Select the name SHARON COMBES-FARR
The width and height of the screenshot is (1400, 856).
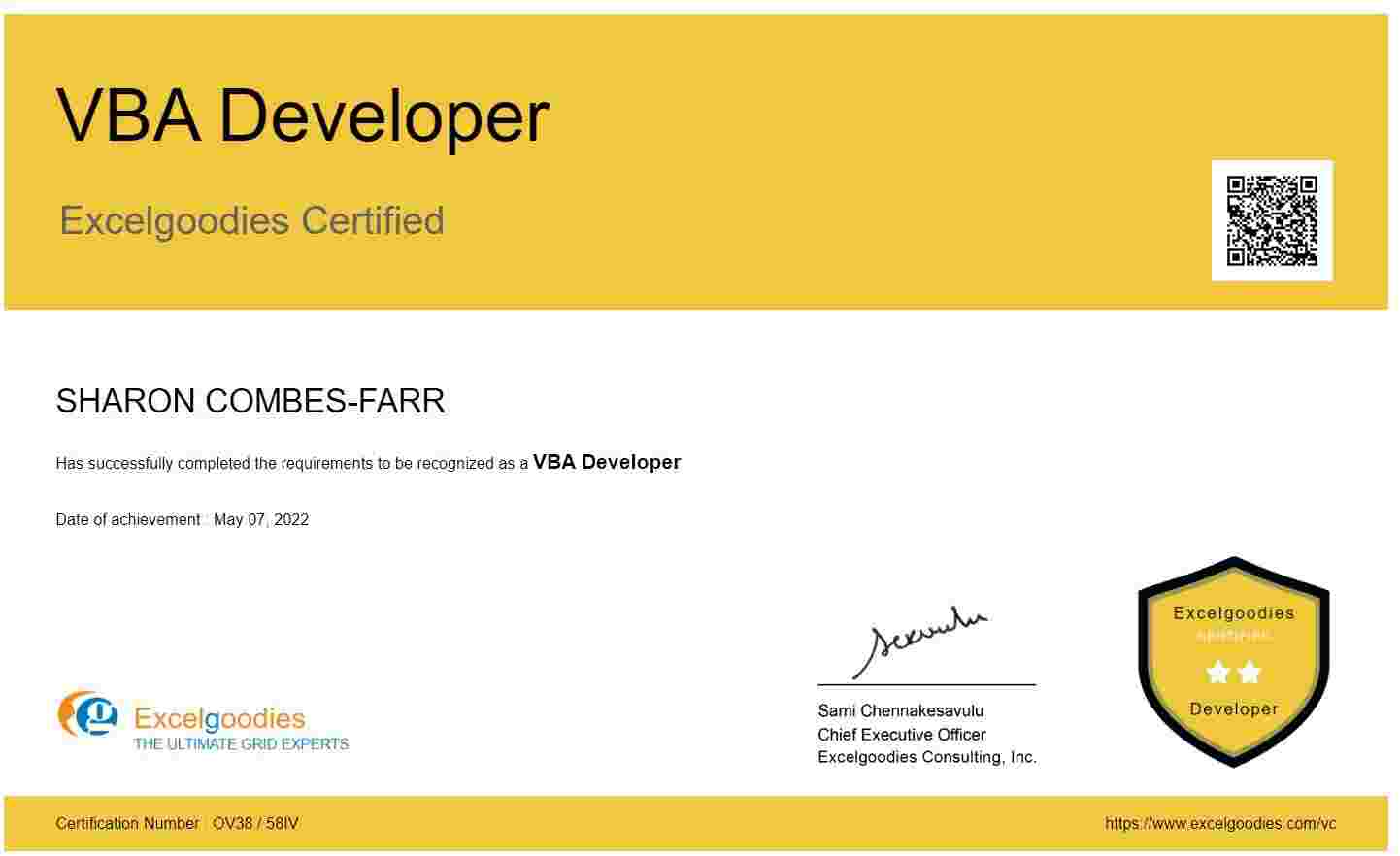click(250, 401)
